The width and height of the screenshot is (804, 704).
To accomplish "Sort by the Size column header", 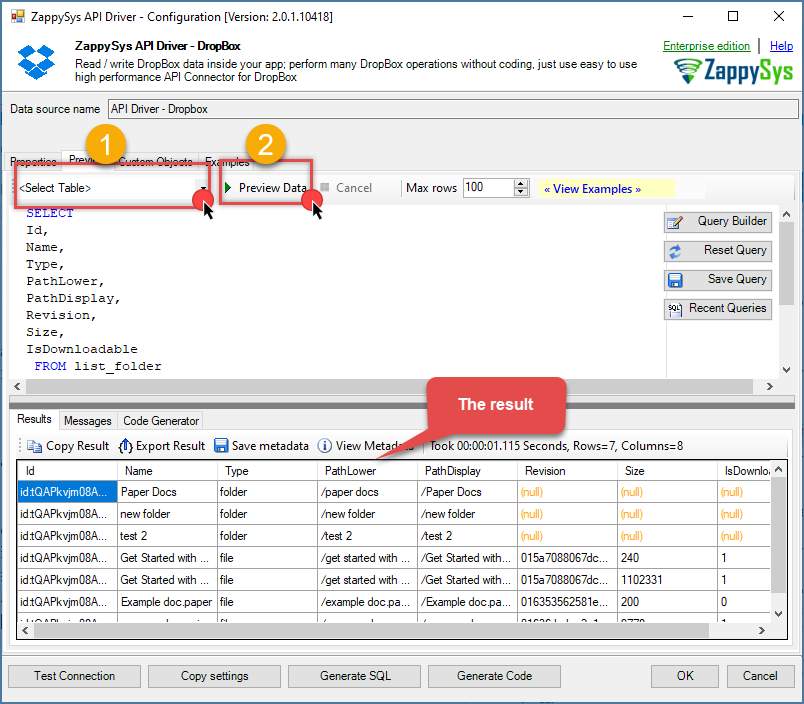I will click(x=668, y=471).
